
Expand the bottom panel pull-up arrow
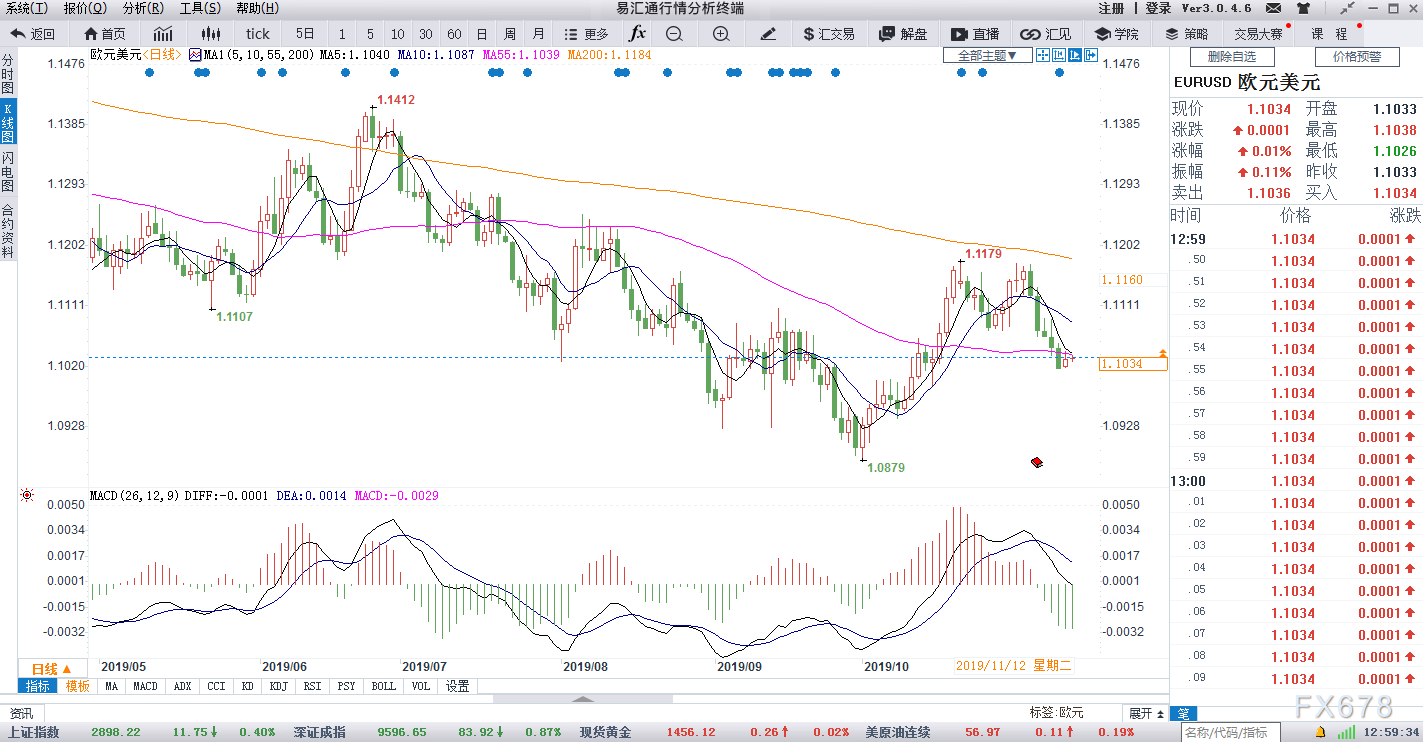[x=584, y=699]
